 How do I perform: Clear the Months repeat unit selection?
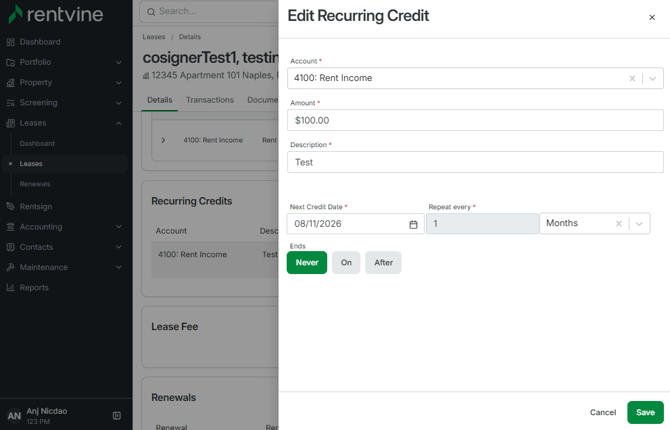[618, 224]
